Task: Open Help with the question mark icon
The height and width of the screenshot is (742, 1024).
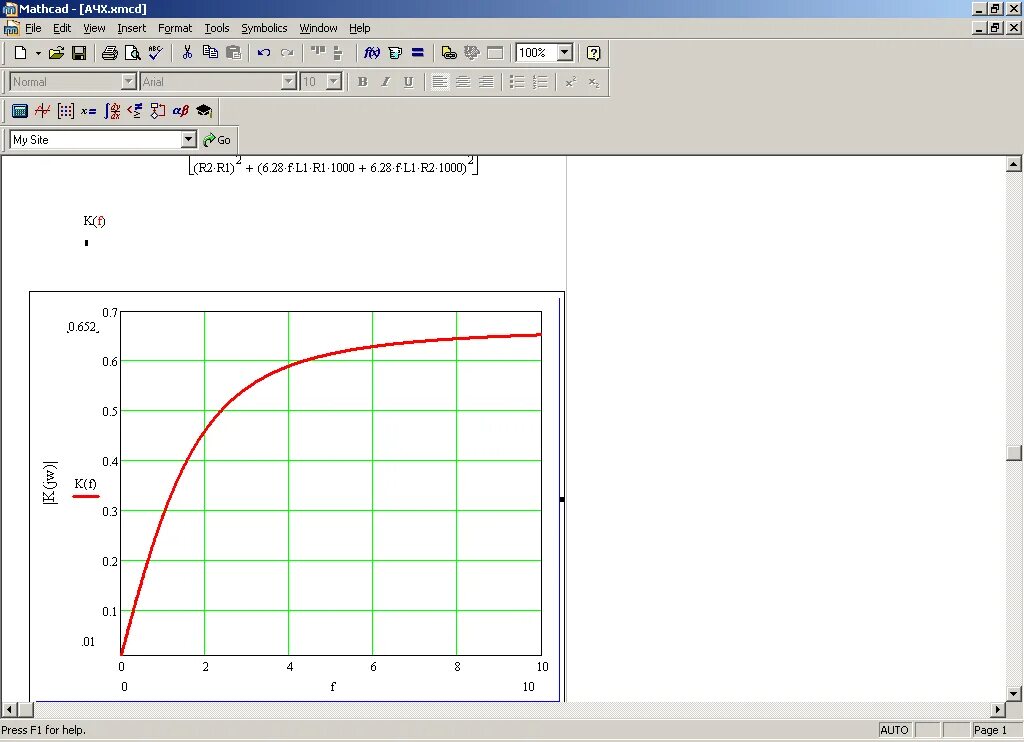Action: (x=594, y=53)
